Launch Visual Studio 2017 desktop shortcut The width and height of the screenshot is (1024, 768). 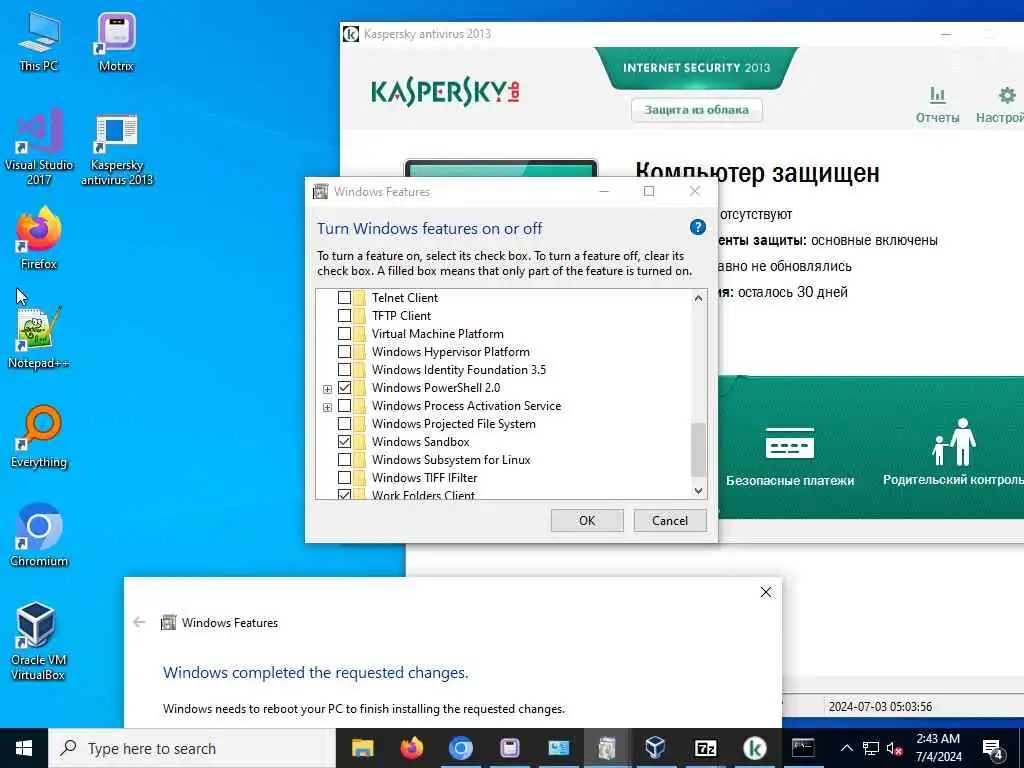tap(39, 148)
